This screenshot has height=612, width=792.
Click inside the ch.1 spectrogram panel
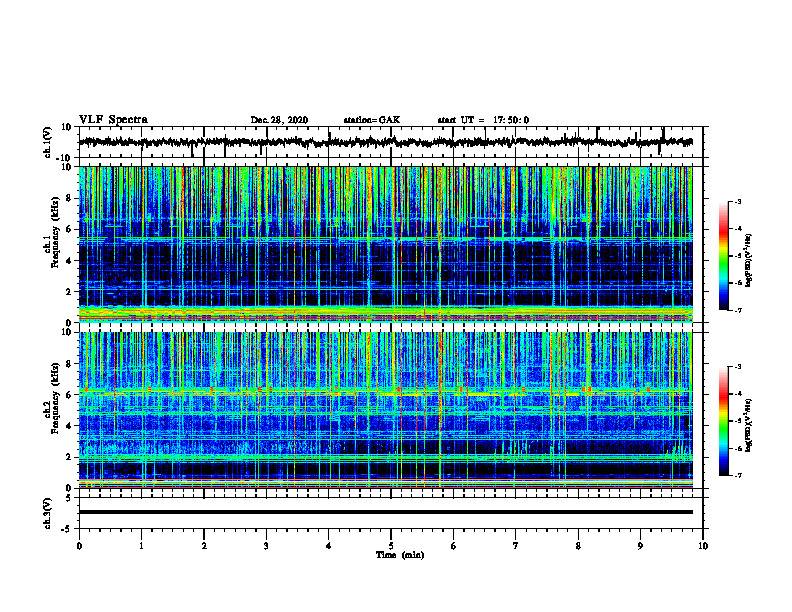coord(386,244)
